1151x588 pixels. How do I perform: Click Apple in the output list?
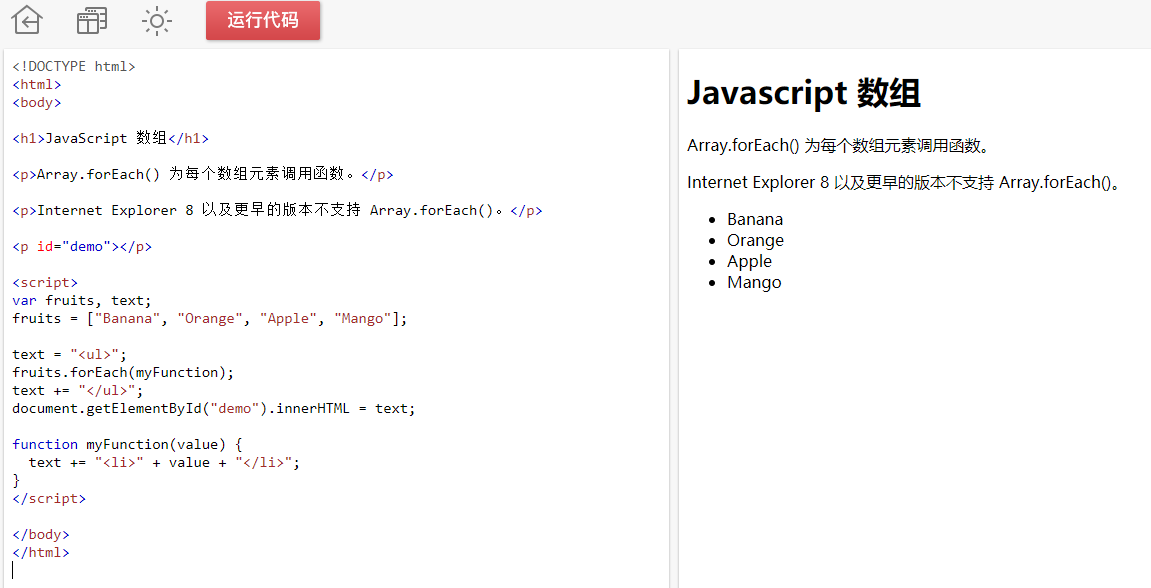click(749, 261)
